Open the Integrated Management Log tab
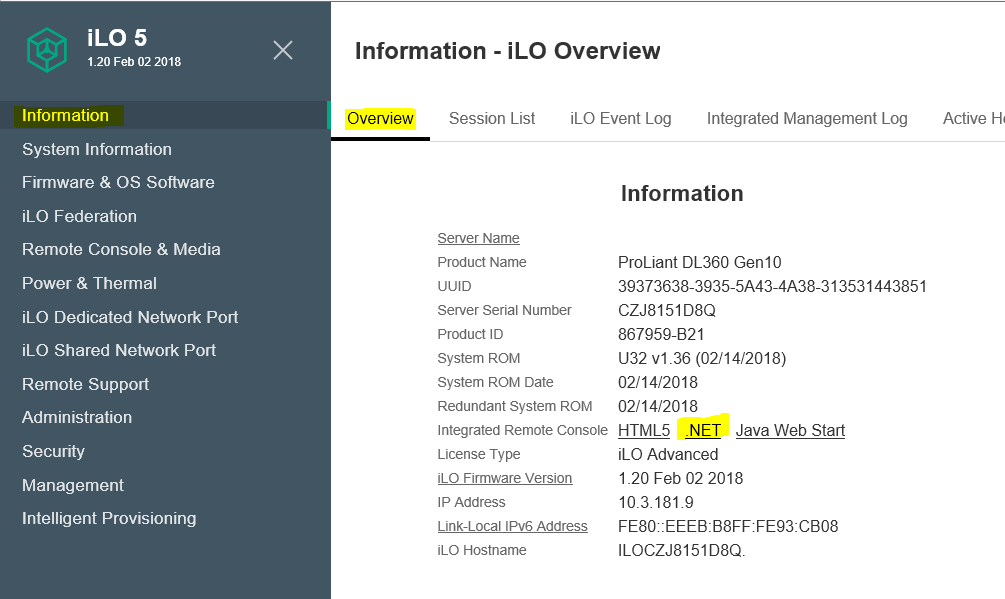The width and height of the screenshot is (1005, 599). (x=807, y=118)
